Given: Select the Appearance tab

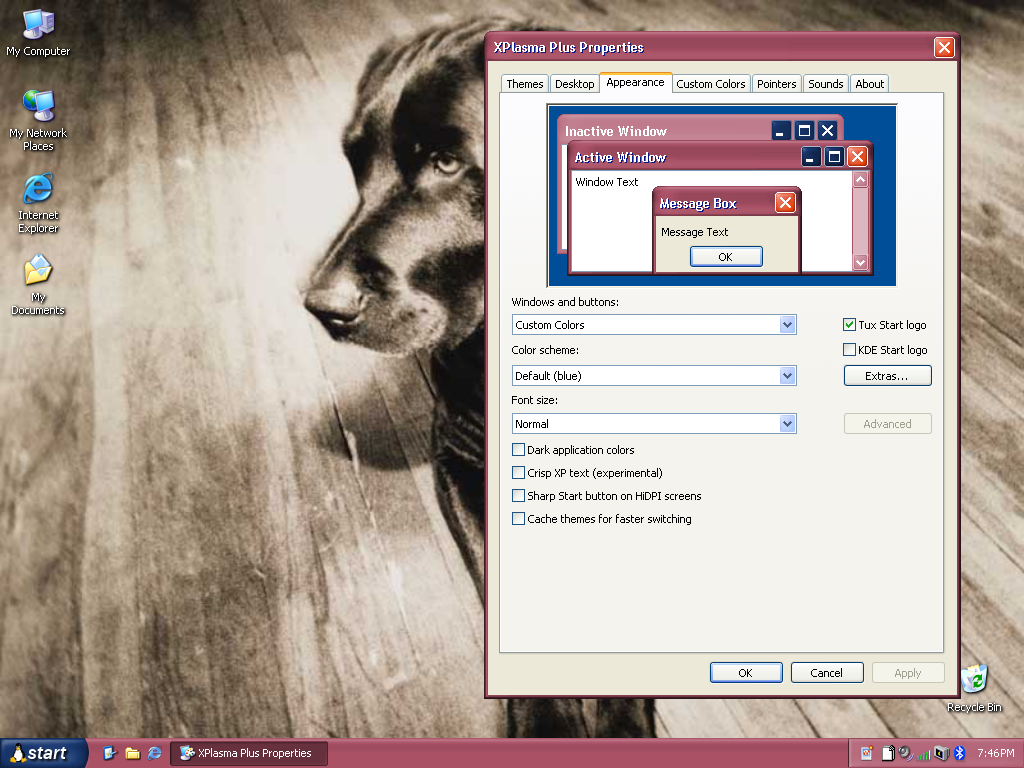Looking at the screenshot, I should (x=635, y=82).
